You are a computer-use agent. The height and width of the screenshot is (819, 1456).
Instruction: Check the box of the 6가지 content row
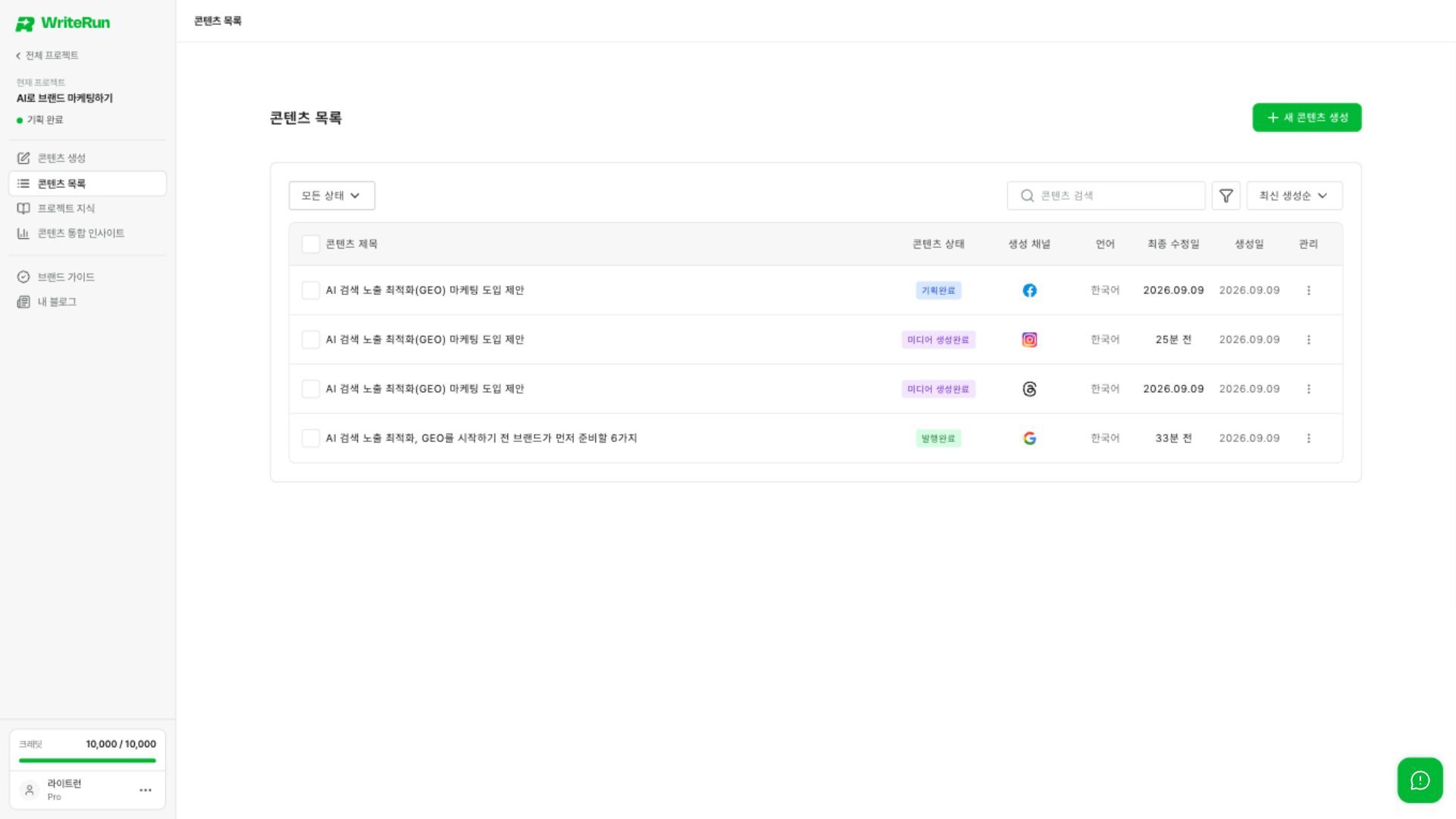310,438
